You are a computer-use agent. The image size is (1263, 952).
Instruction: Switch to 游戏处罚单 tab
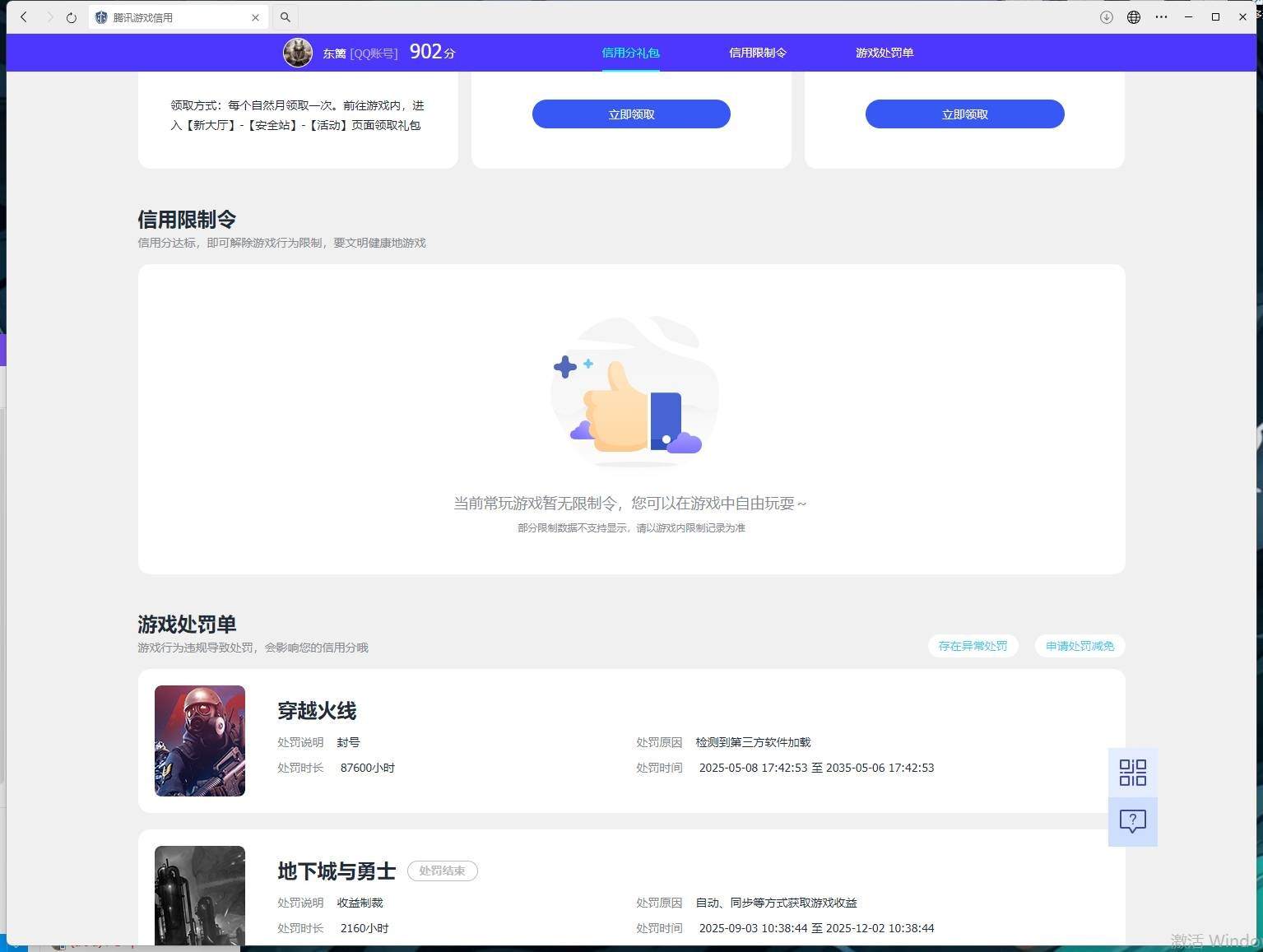(885, 53)
